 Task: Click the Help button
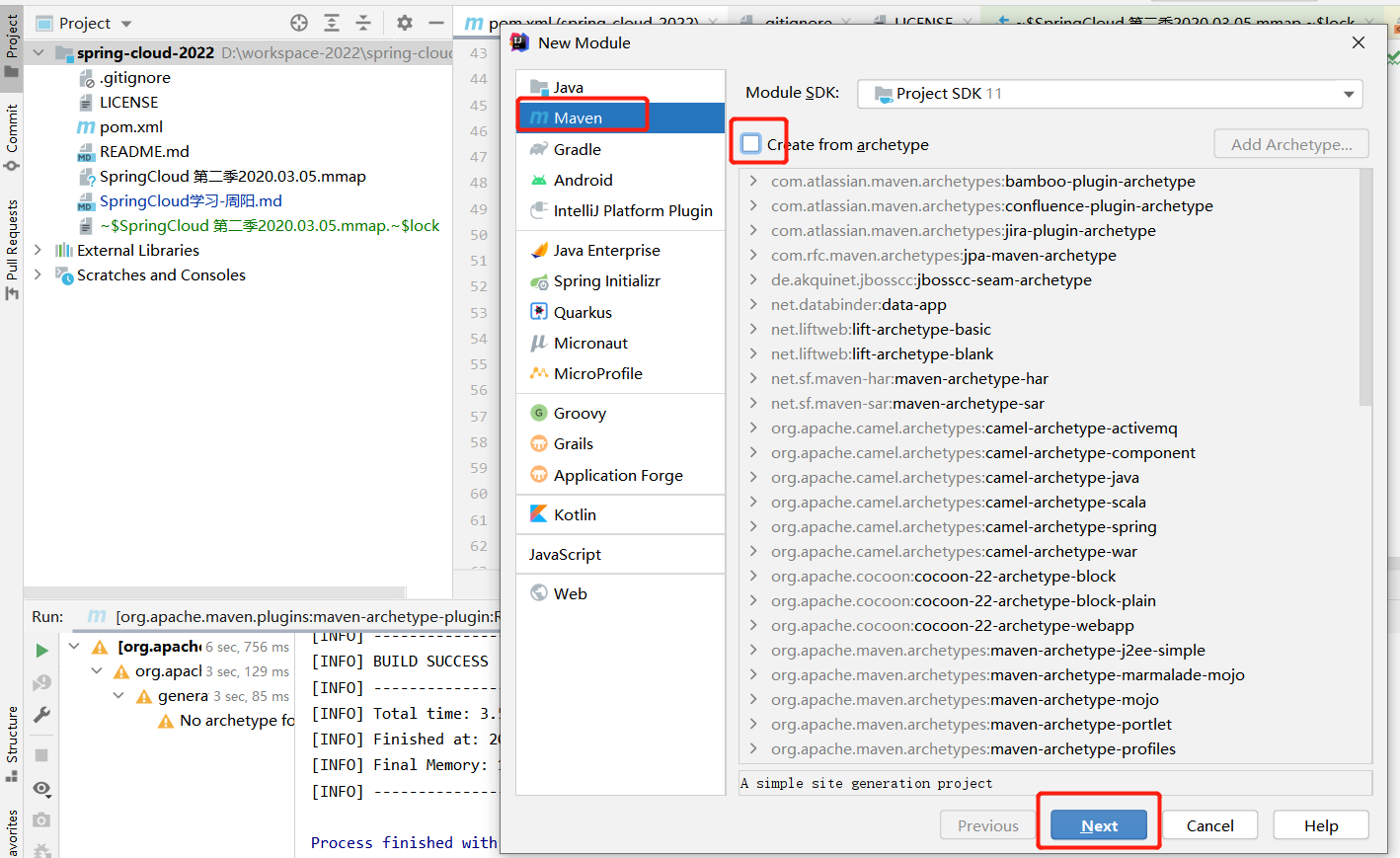1321,825
